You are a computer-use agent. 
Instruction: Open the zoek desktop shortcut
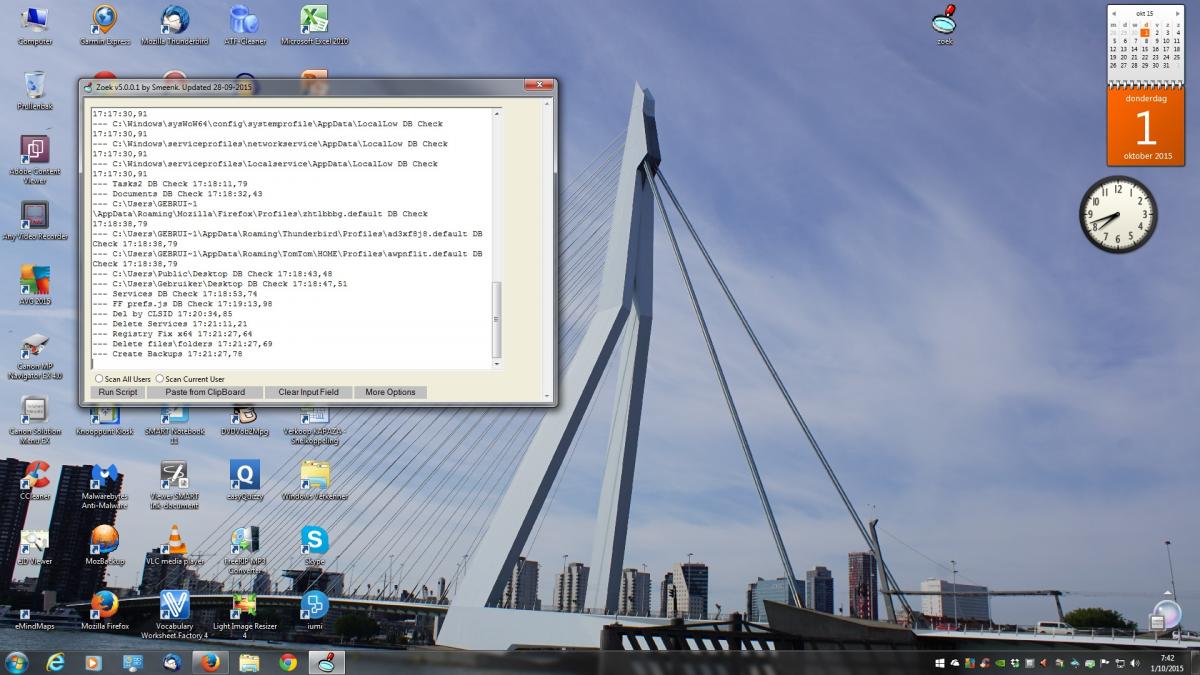tap(944, 21)
